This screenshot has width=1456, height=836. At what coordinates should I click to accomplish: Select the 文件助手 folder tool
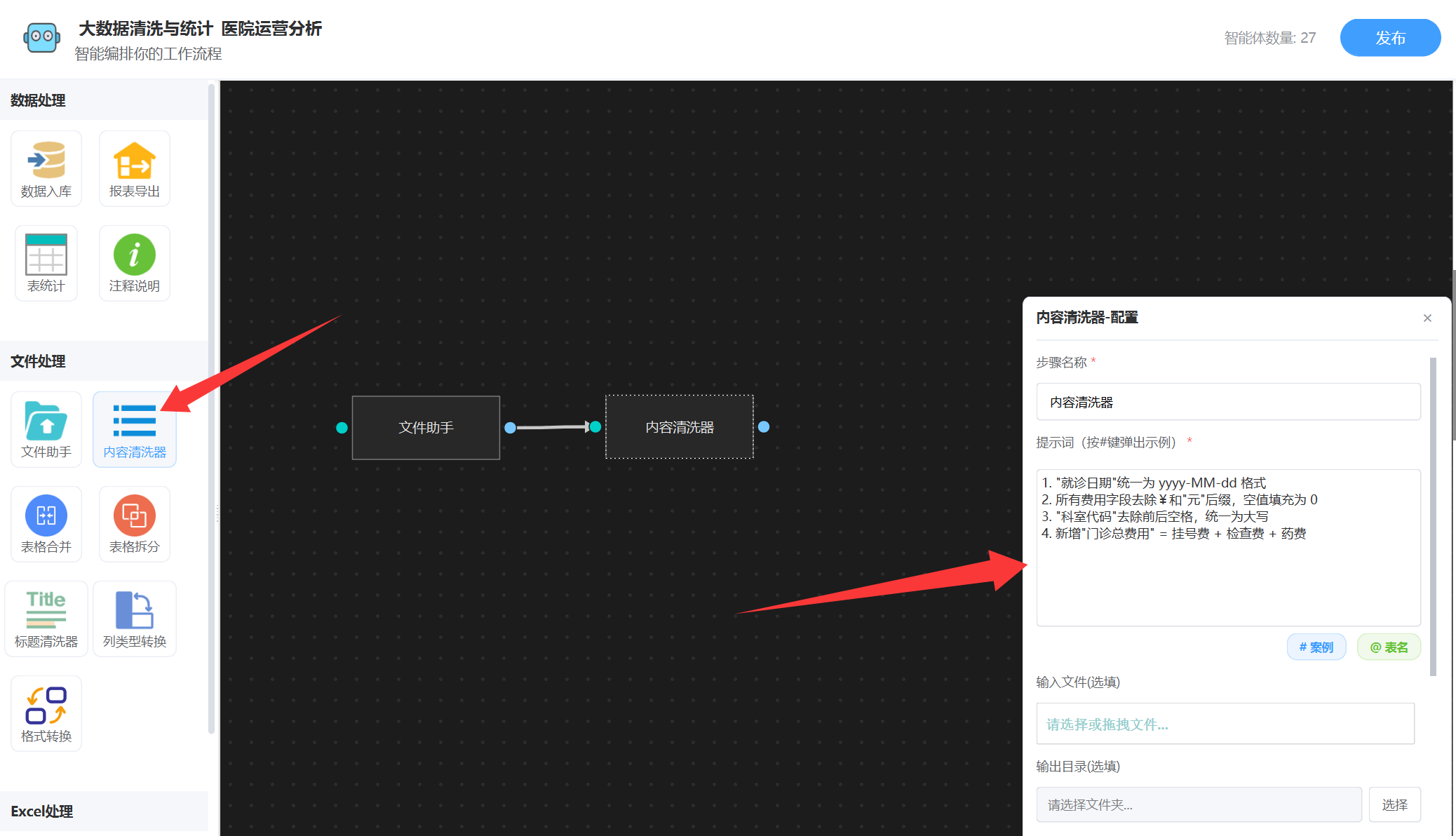point(46,429)
